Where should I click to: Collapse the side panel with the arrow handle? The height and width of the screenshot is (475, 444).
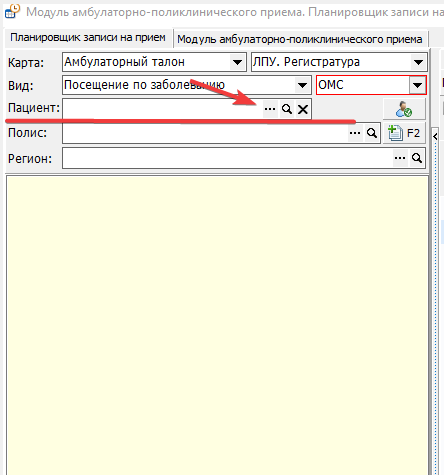tap(435, 136)
